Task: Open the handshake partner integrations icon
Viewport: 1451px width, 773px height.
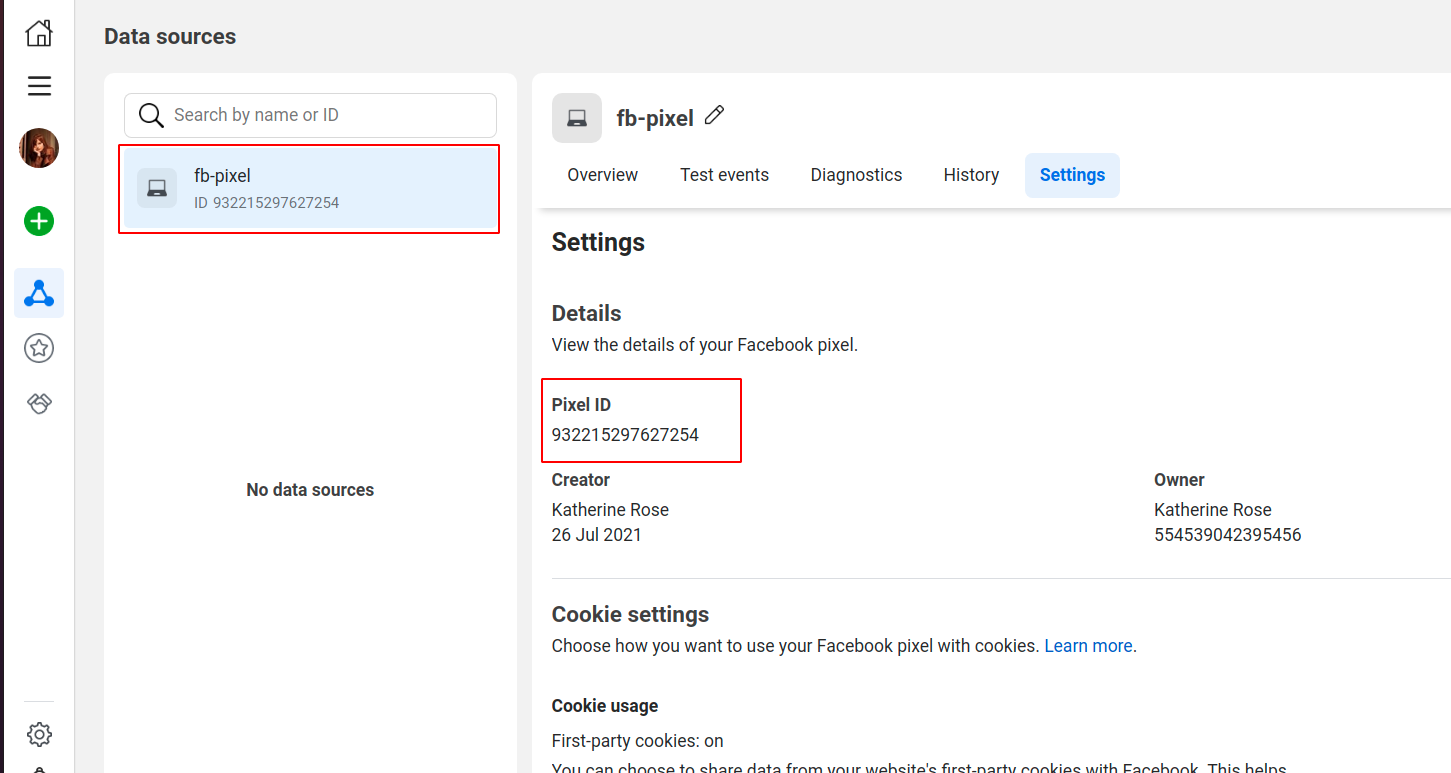Action: click(39, 403)
